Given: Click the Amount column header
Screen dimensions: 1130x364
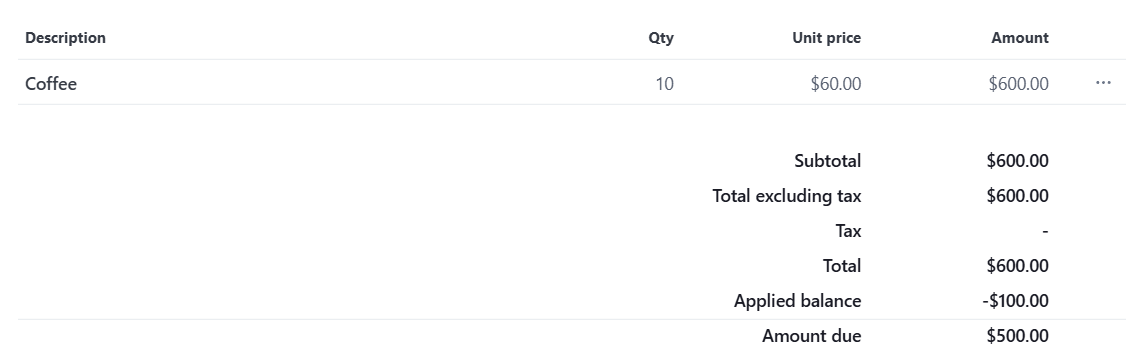Looking at the screenshot, I should point(1020,37).
